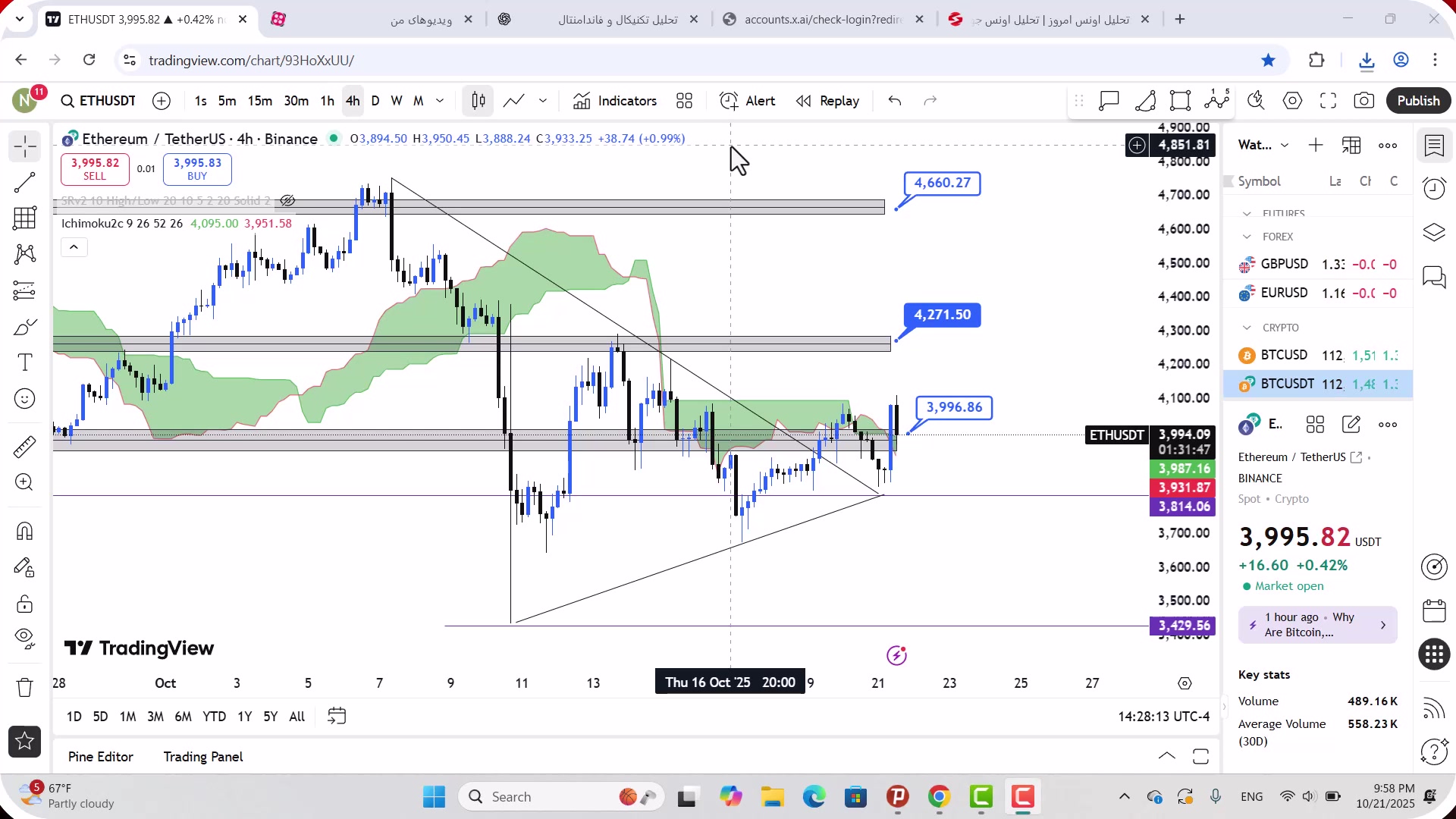Open Windows Start menu
This screenshot has width=1456, height=819.
(434, 797)
